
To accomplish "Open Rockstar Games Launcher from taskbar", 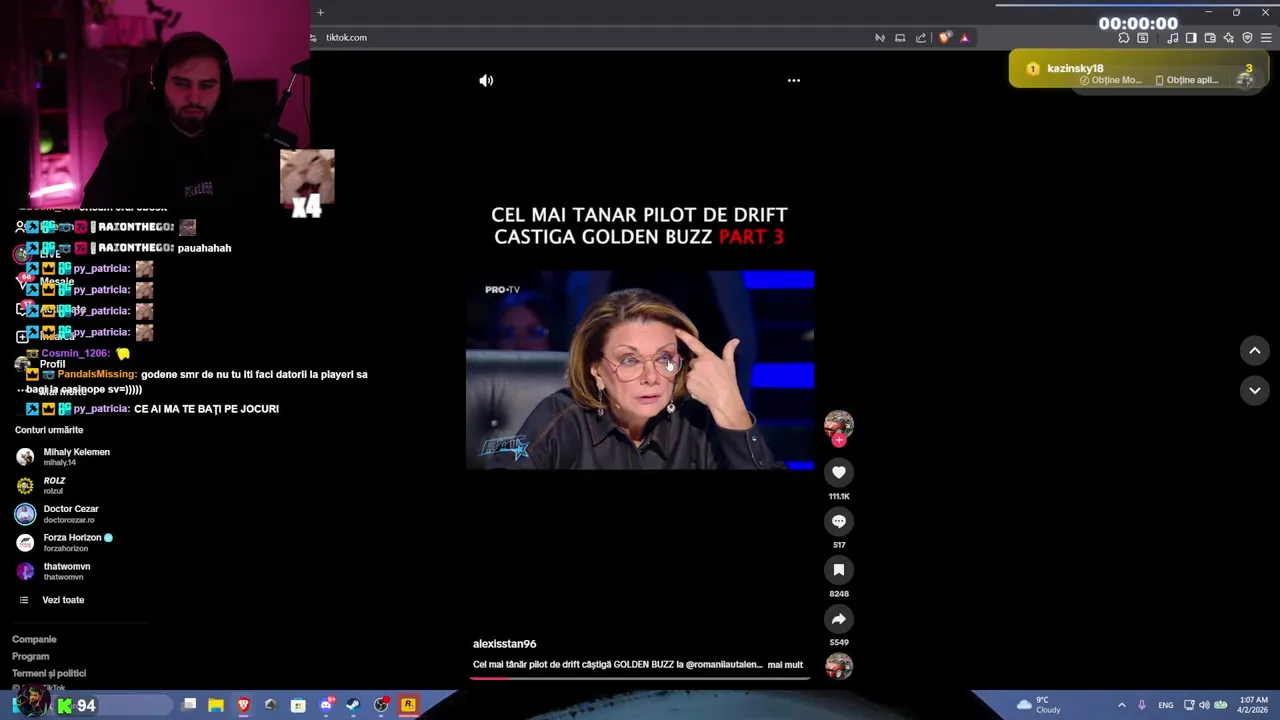I will 408,705.
